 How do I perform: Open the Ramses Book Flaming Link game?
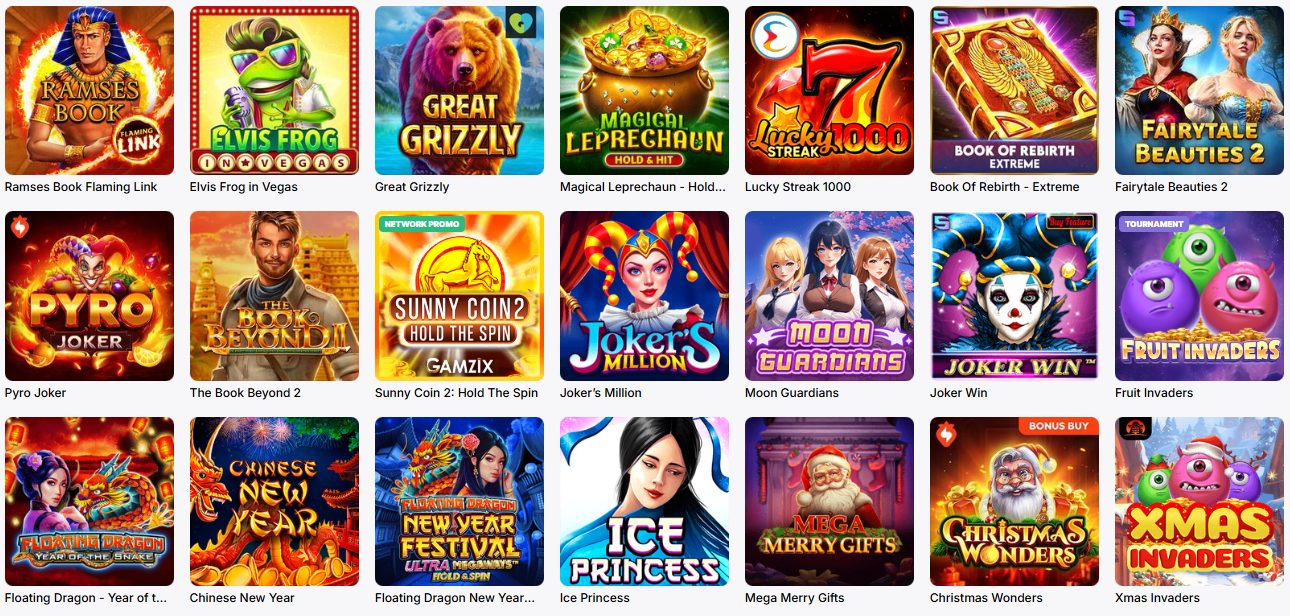(x=89, y=91)
